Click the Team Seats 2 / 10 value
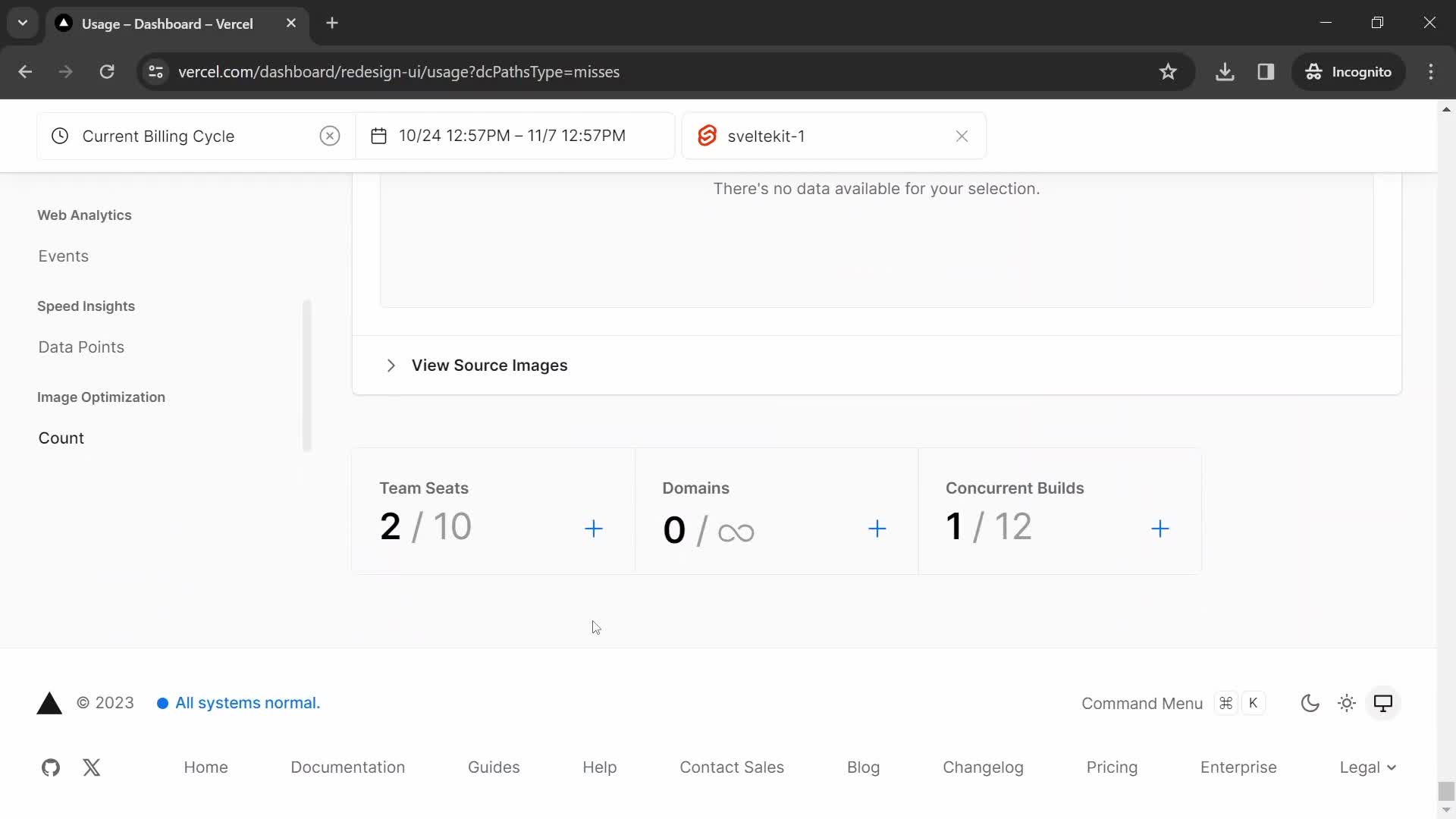Viewport: 1456px width, 819px height. pos(425,526)
